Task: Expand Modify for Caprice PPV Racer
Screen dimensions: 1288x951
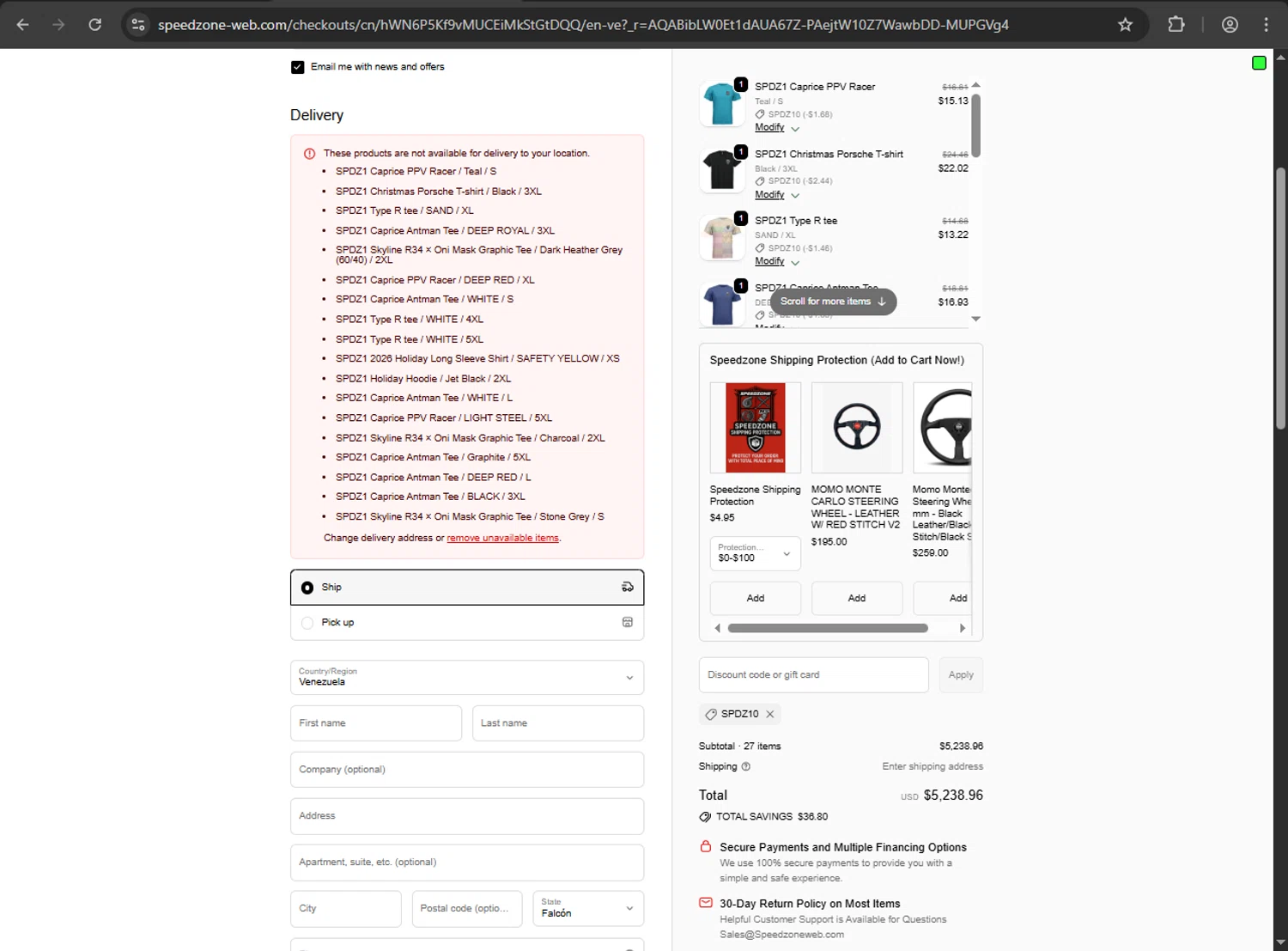Action: 776,127
